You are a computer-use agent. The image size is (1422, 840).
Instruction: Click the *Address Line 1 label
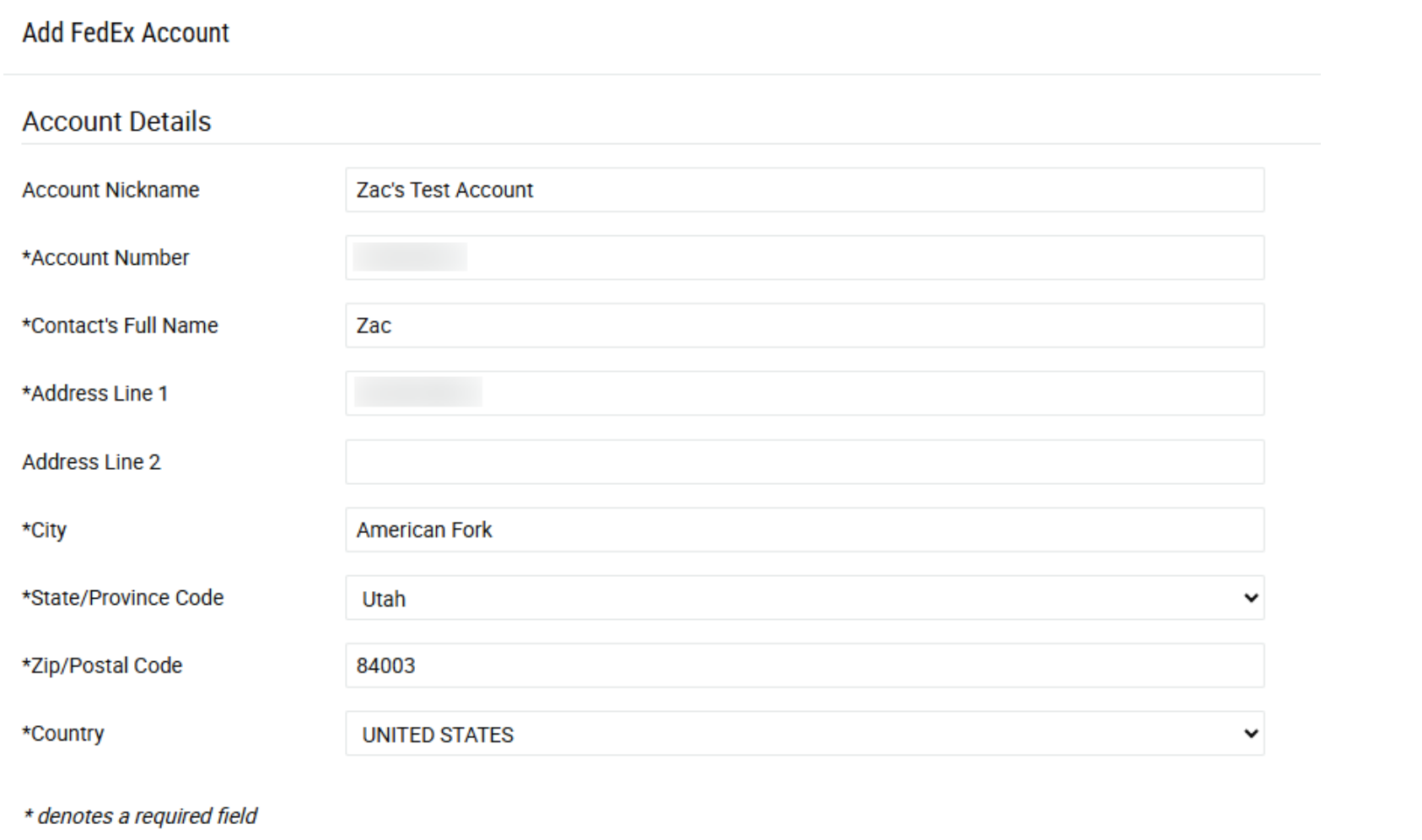(94, 393)
